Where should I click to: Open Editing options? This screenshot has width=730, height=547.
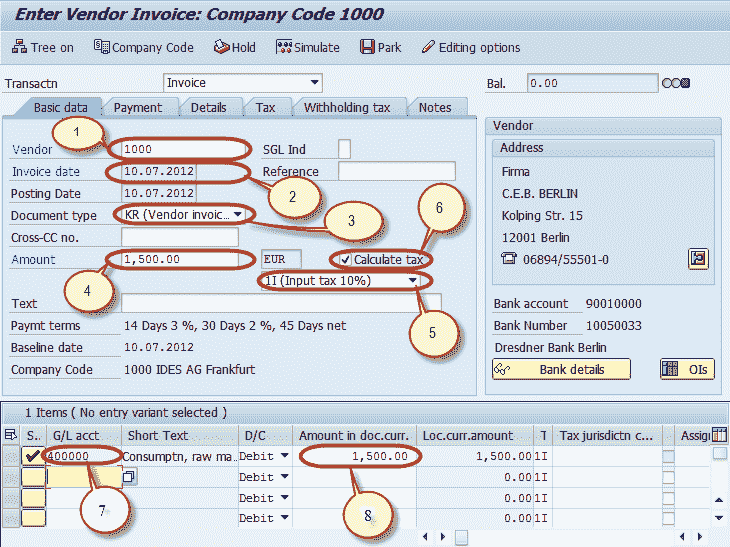click(x=471, y=47)
